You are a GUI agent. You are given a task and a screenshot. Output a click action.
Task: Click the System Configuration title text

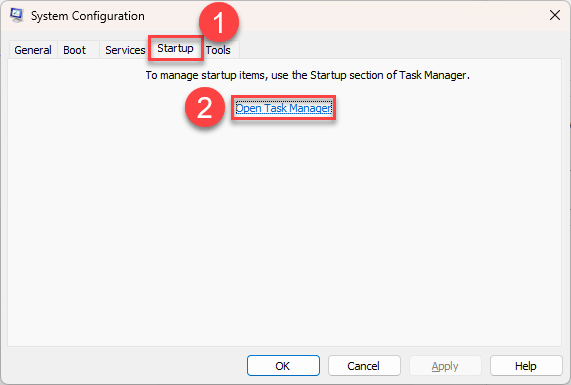click(x=88, y=16)
